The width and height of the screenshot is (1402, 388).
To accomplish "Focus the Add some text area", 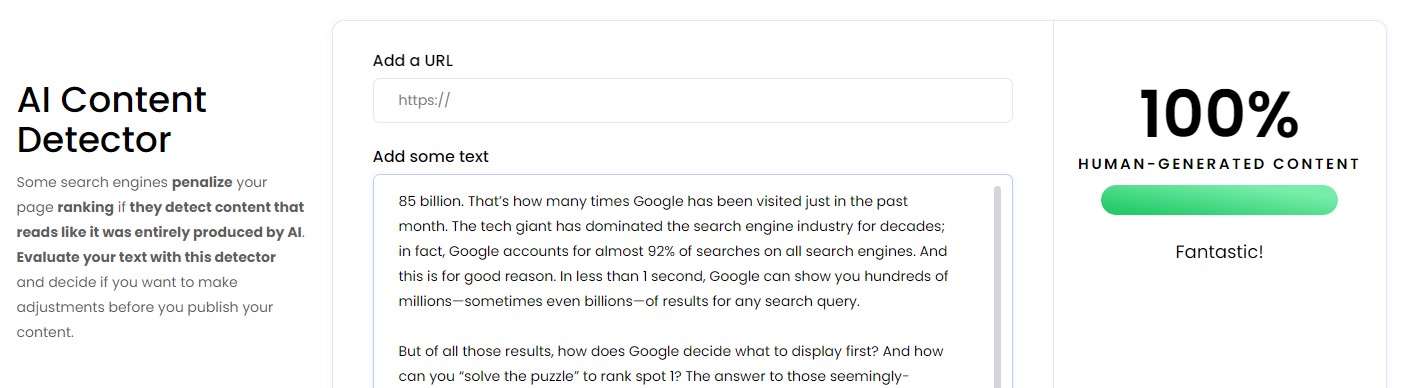I will [692, 282].
